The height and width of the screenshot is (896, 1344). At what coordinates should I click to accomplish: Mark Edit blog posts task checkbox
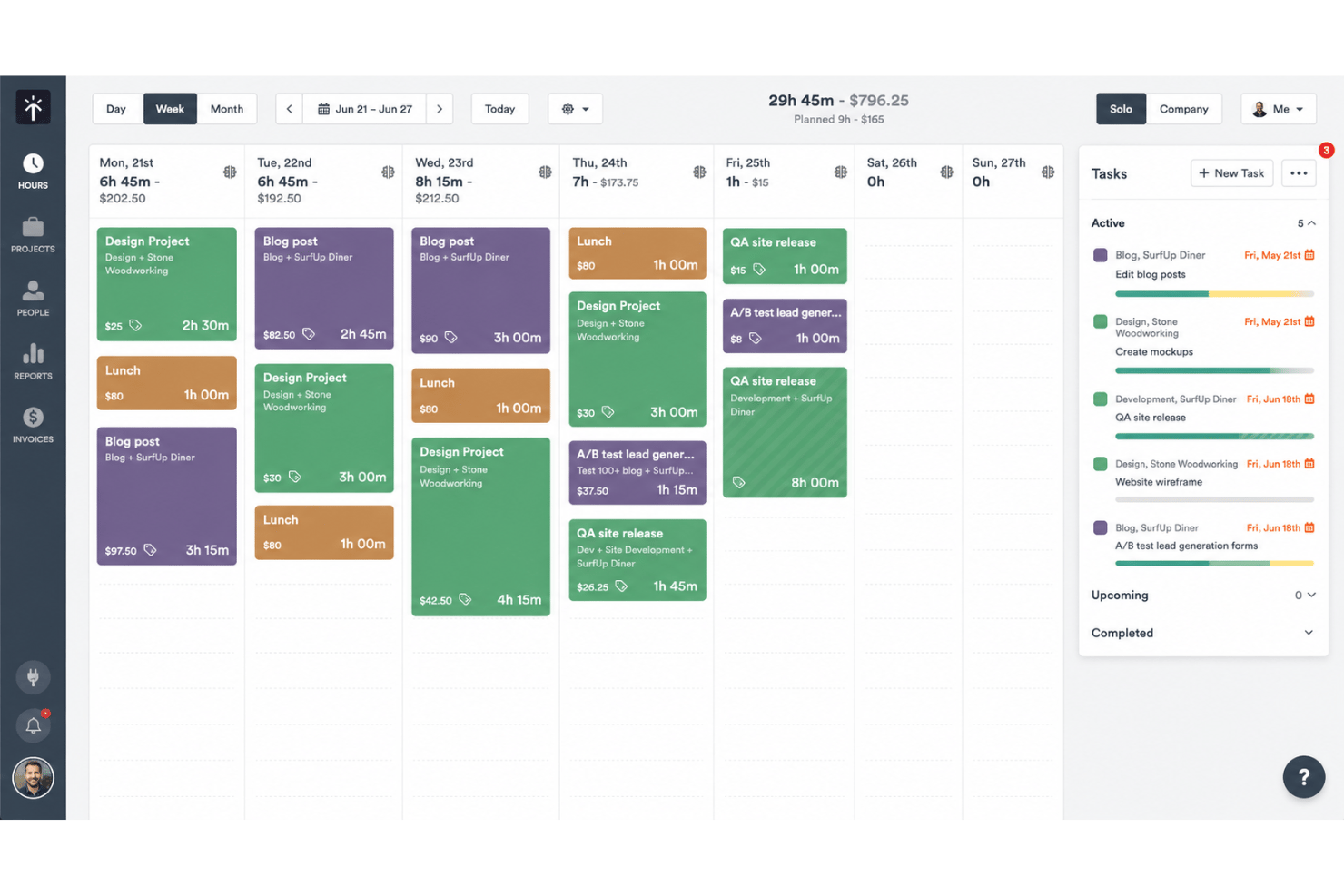click(x=1100, y=255)
